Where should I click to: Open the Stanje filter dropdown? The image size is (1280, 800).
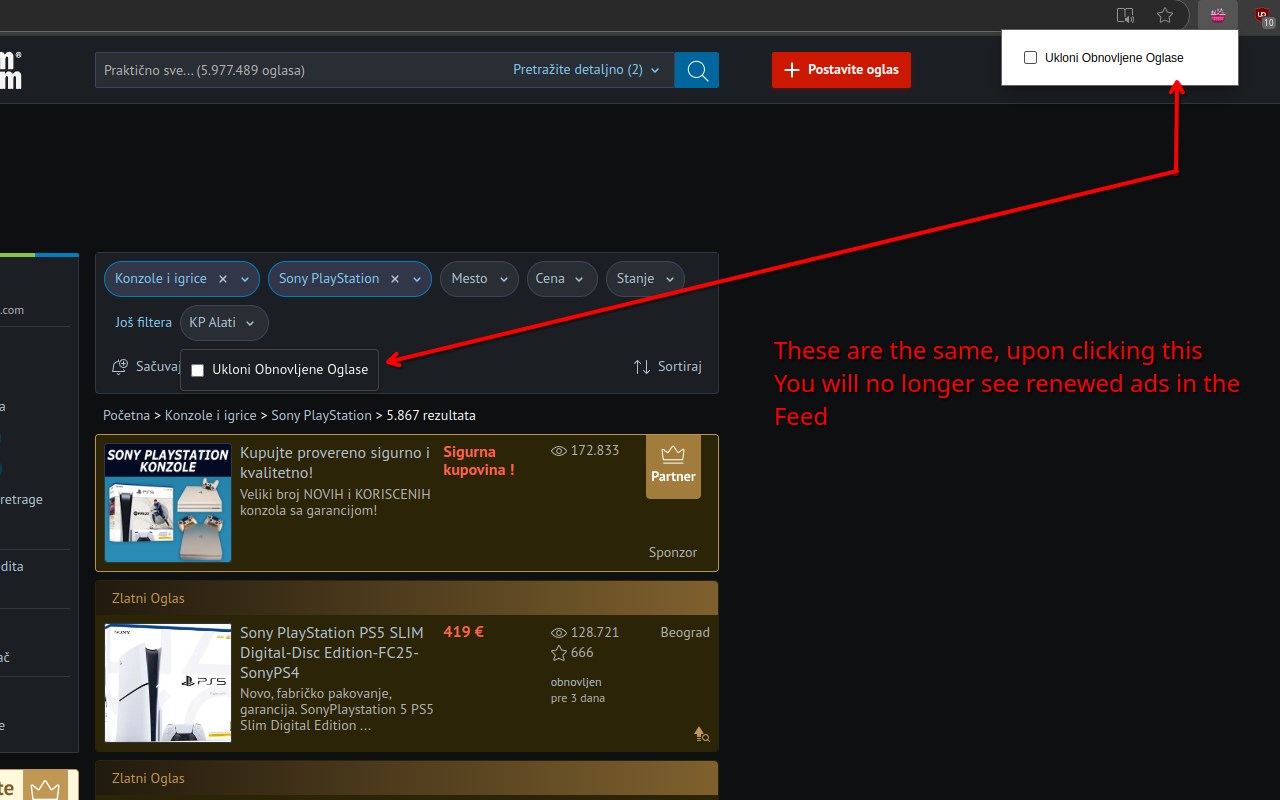click(645, 279)
